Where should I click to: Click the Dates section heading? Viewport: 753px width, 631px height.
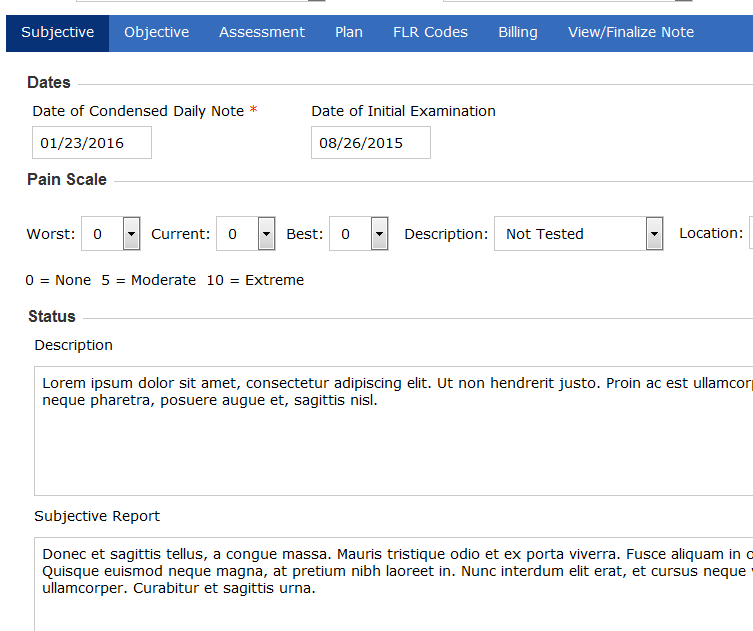[49, 83]
